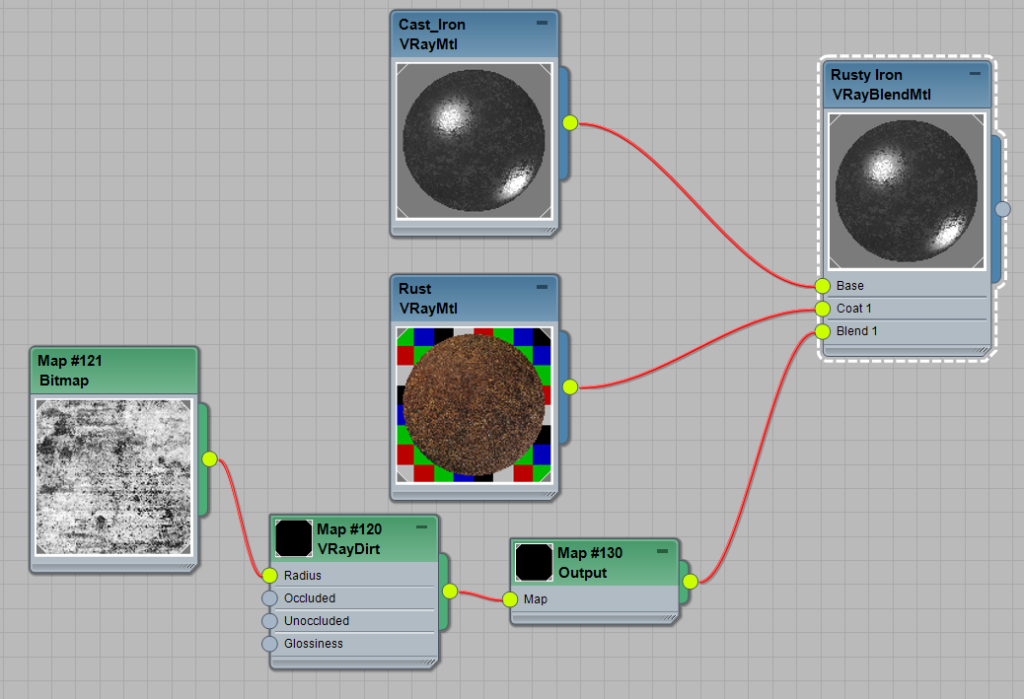
Task: Click the Rust material sphere preview
Action: (x=474, y=405)
